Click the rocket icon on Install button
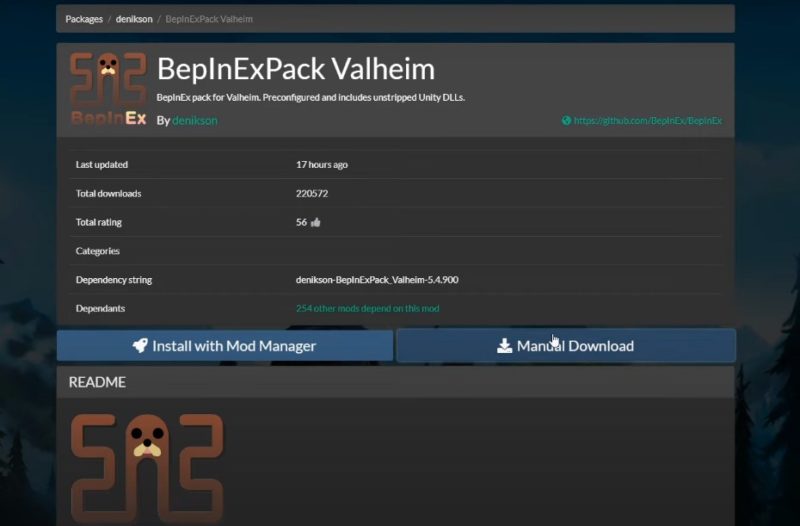The width and height of the screenshot is (800, 526). [140, 345]
